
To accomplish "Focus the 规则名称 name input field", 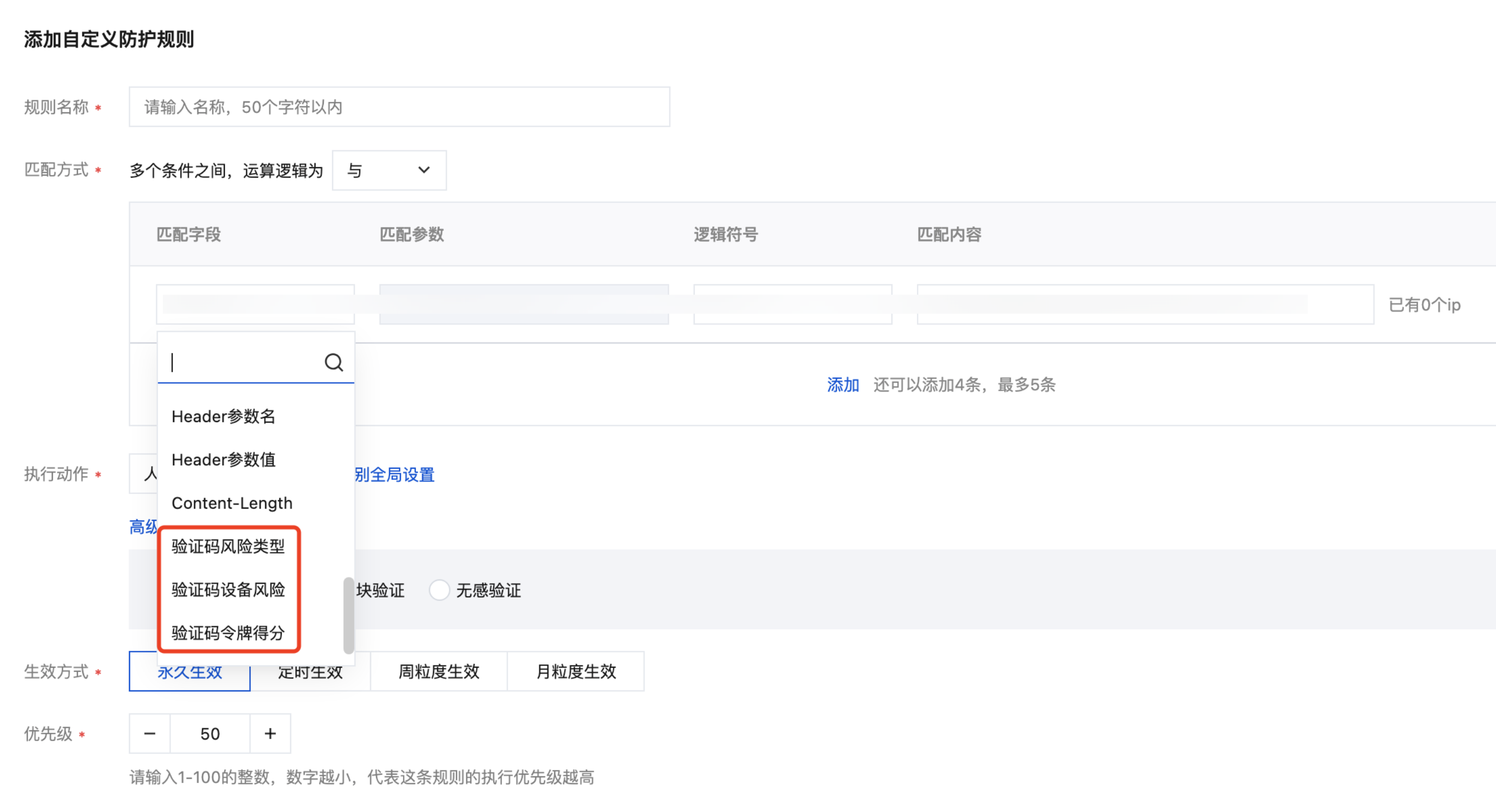I will coord(399,107).
